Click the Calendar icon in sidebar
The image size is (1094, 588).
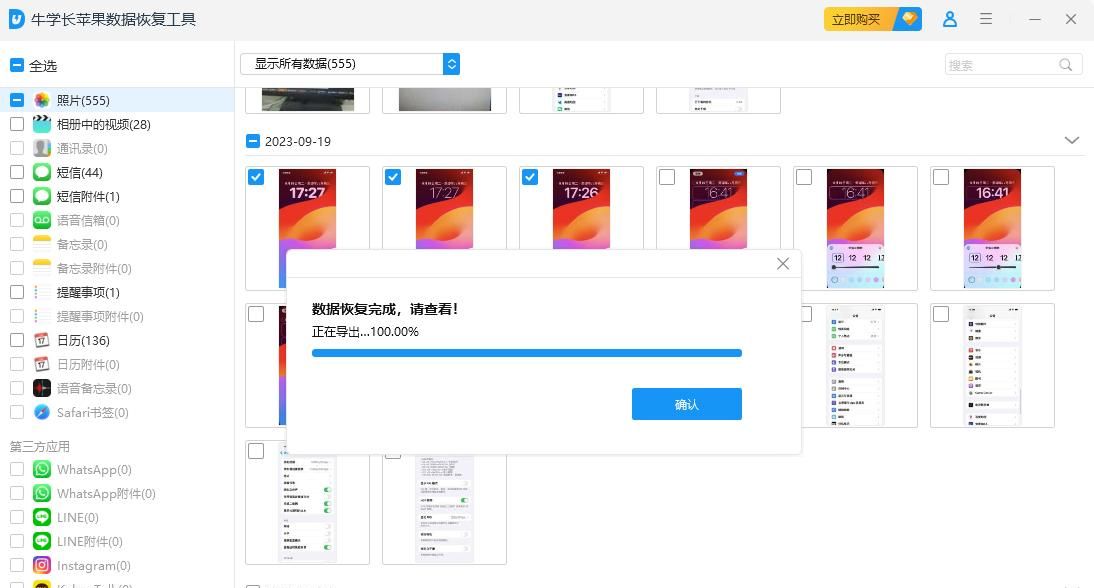(x=42, y=340)
